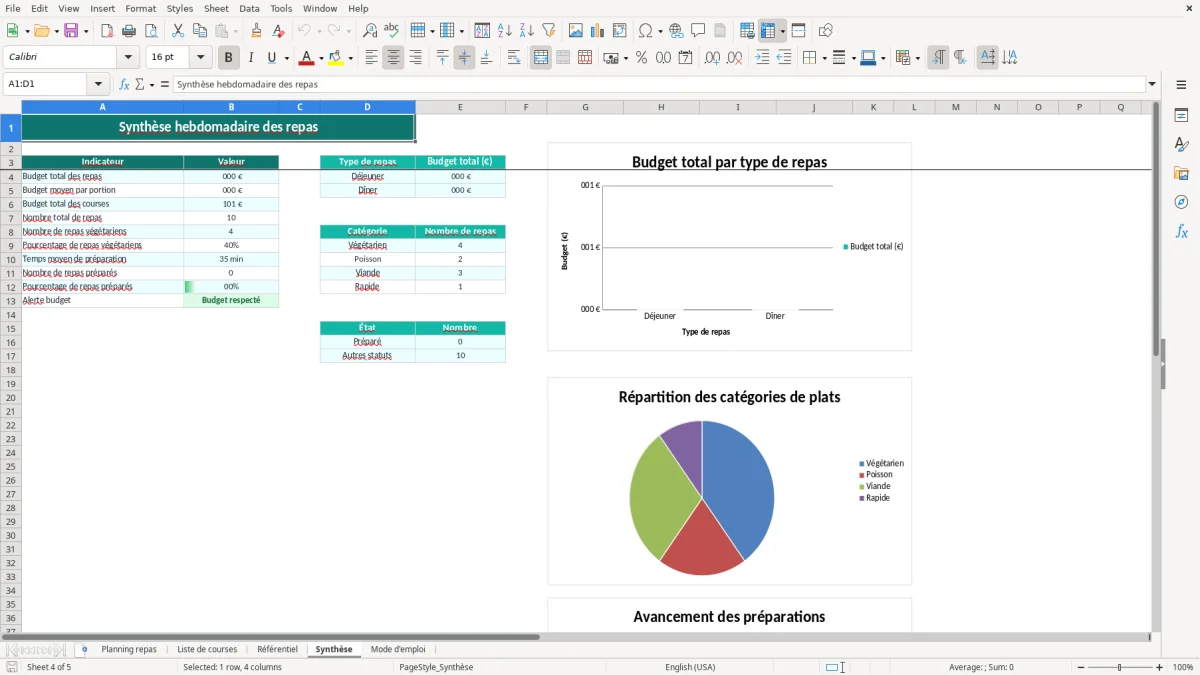Click the Copy icon
Viewport: 1200px width, 675px height.
tap(200, 31)
